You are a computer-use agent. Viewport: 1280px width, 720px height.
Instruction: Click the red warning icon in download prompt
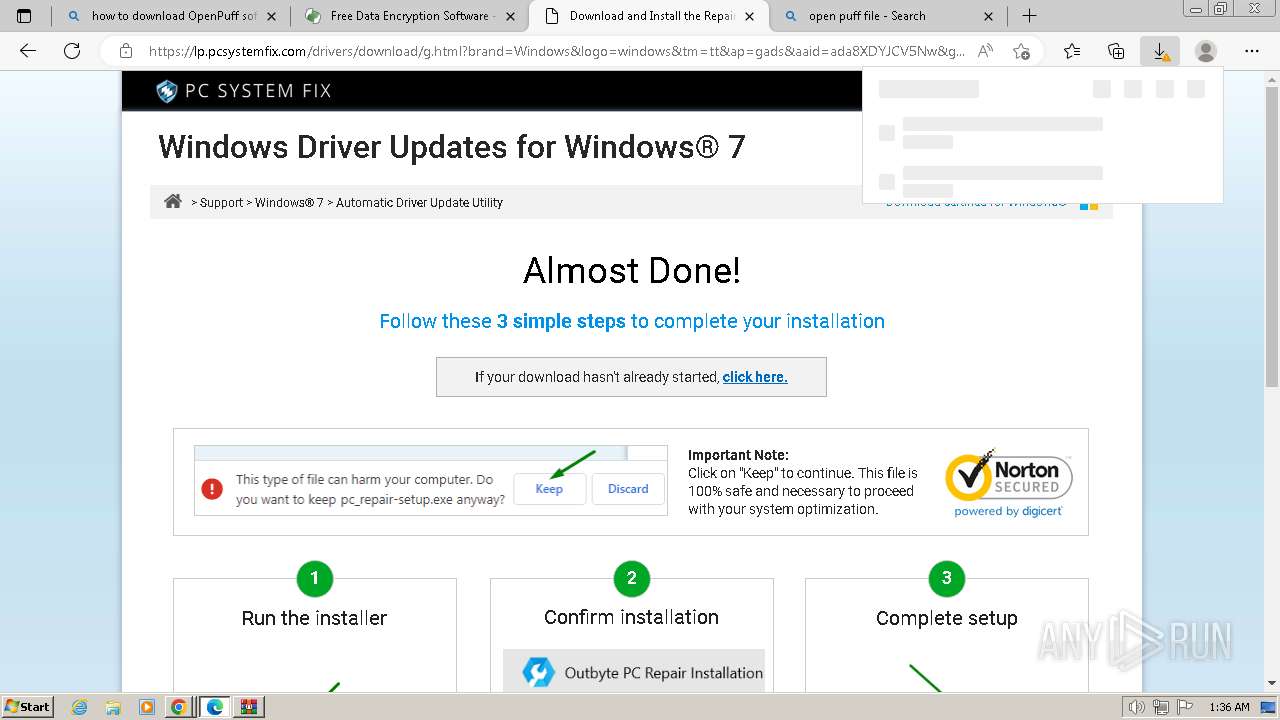click(212, 489)
